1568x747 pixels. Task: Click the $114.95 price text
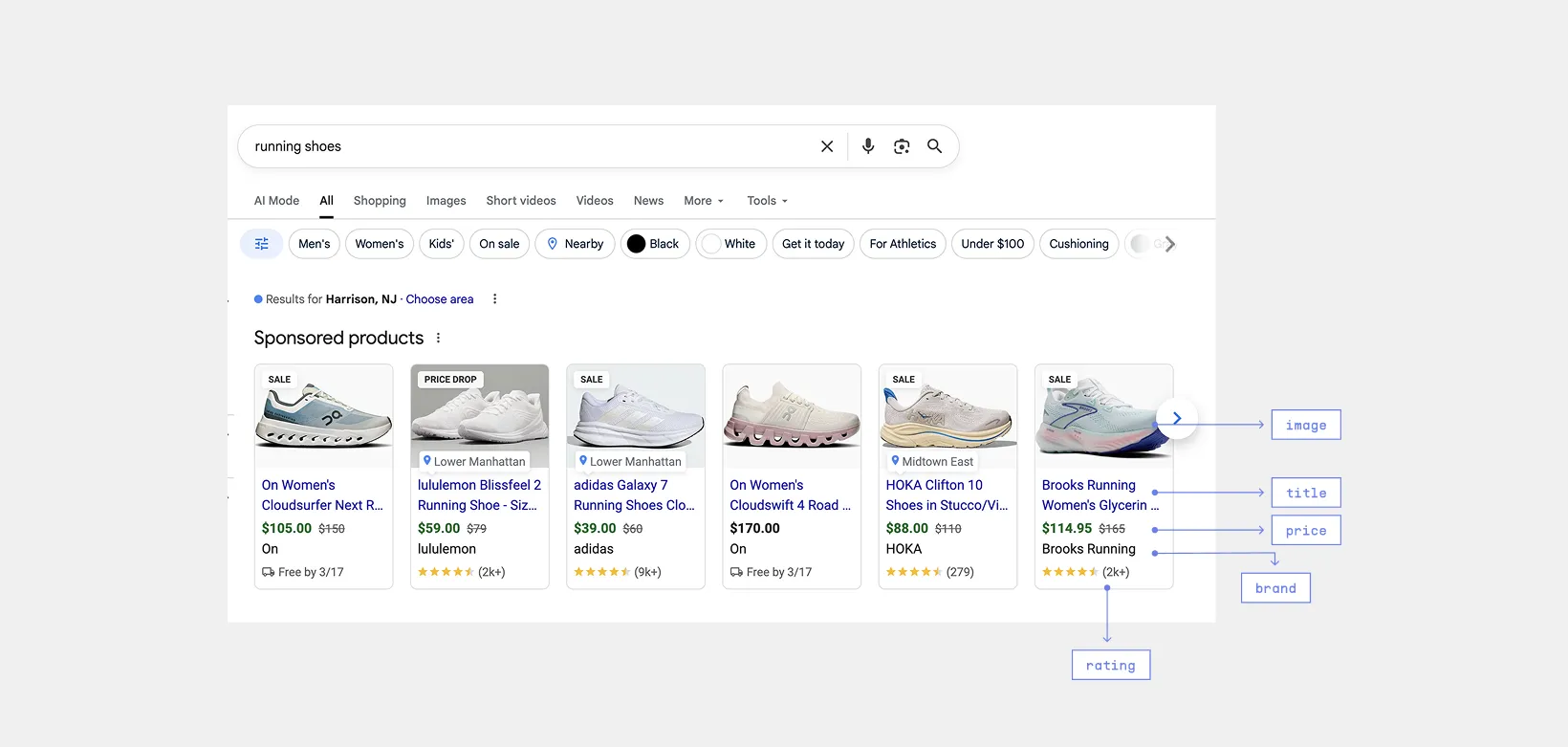click(1067, 528)
